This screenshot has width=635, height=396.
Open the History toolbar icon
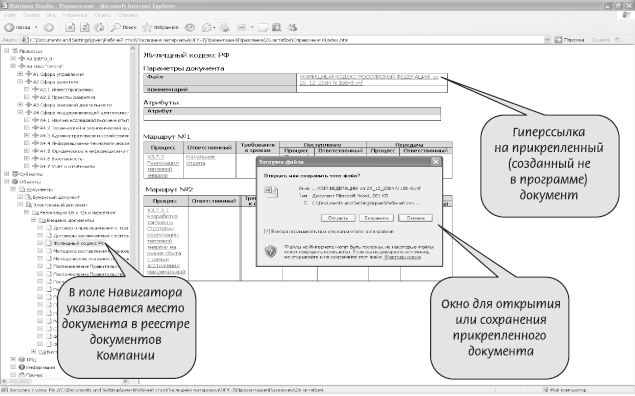(x=190, y=27)
